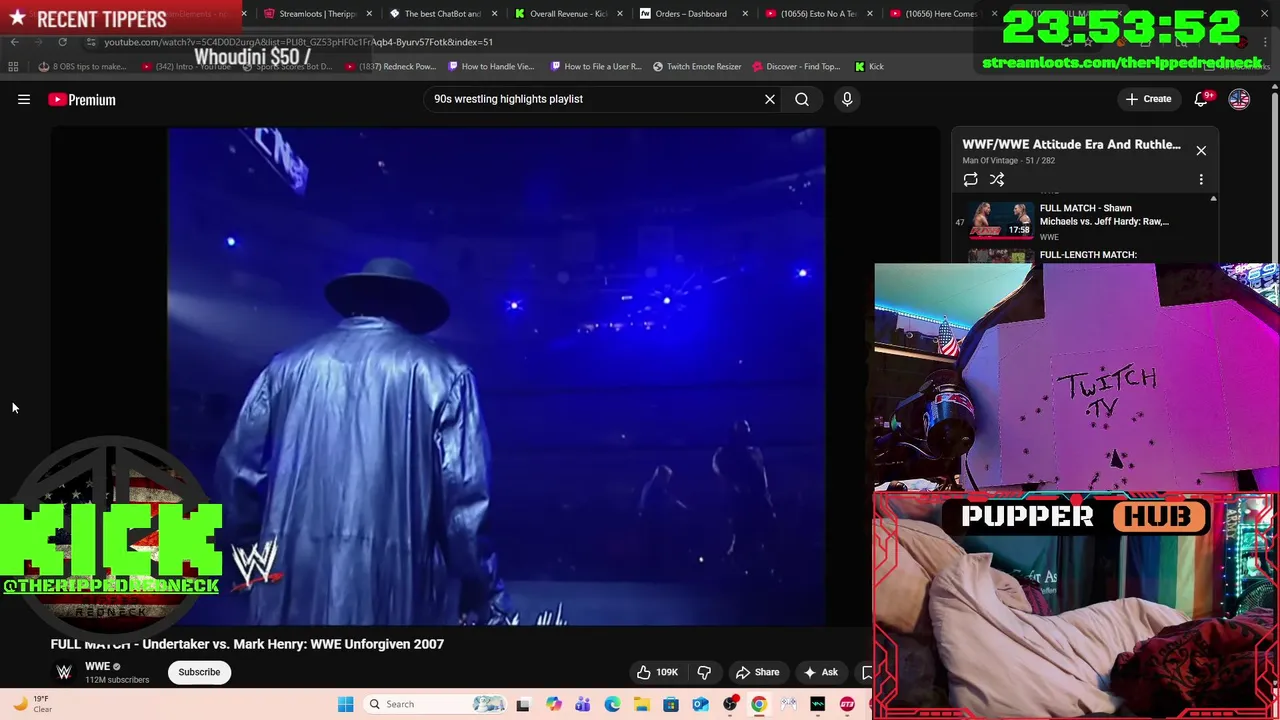
Task: Close the 'Orders – Dashboard' tab
Action: tap(745, 14)
